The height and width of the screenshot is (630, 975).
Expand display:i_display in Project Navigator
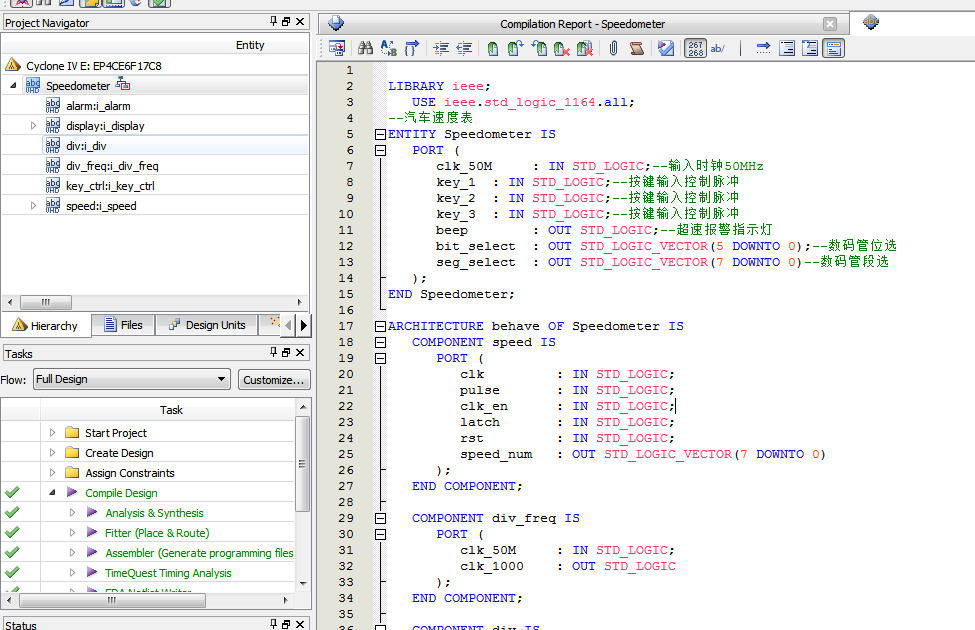click(34, 126)
